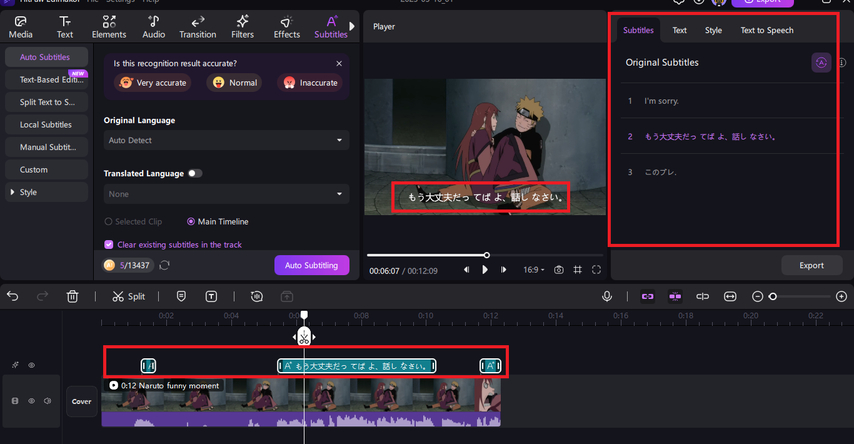
Task: Open the Effects panel
Action: (286, 27)
